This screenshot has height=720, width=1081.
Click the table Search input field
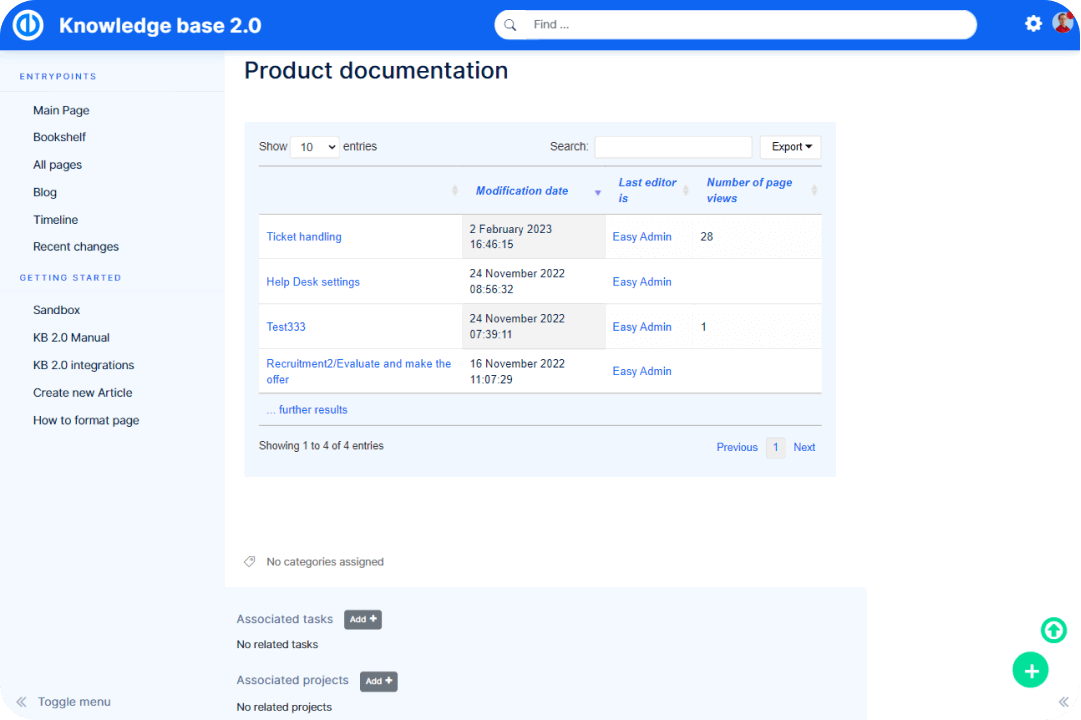(673, 147)
